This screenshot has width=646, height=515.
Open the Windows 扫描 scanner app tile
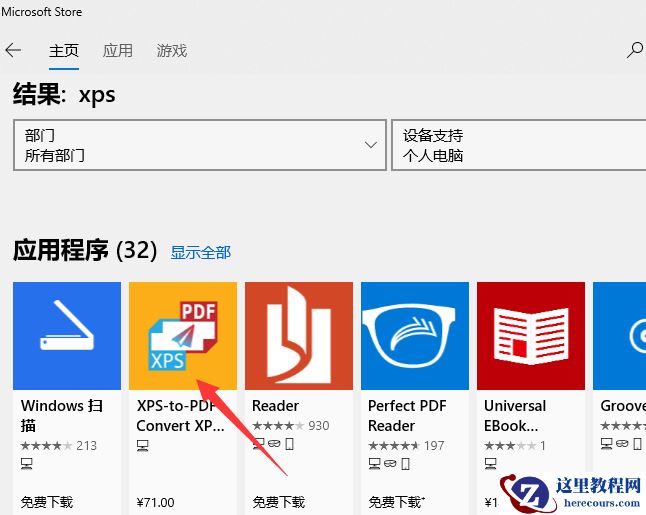(67, 336)
